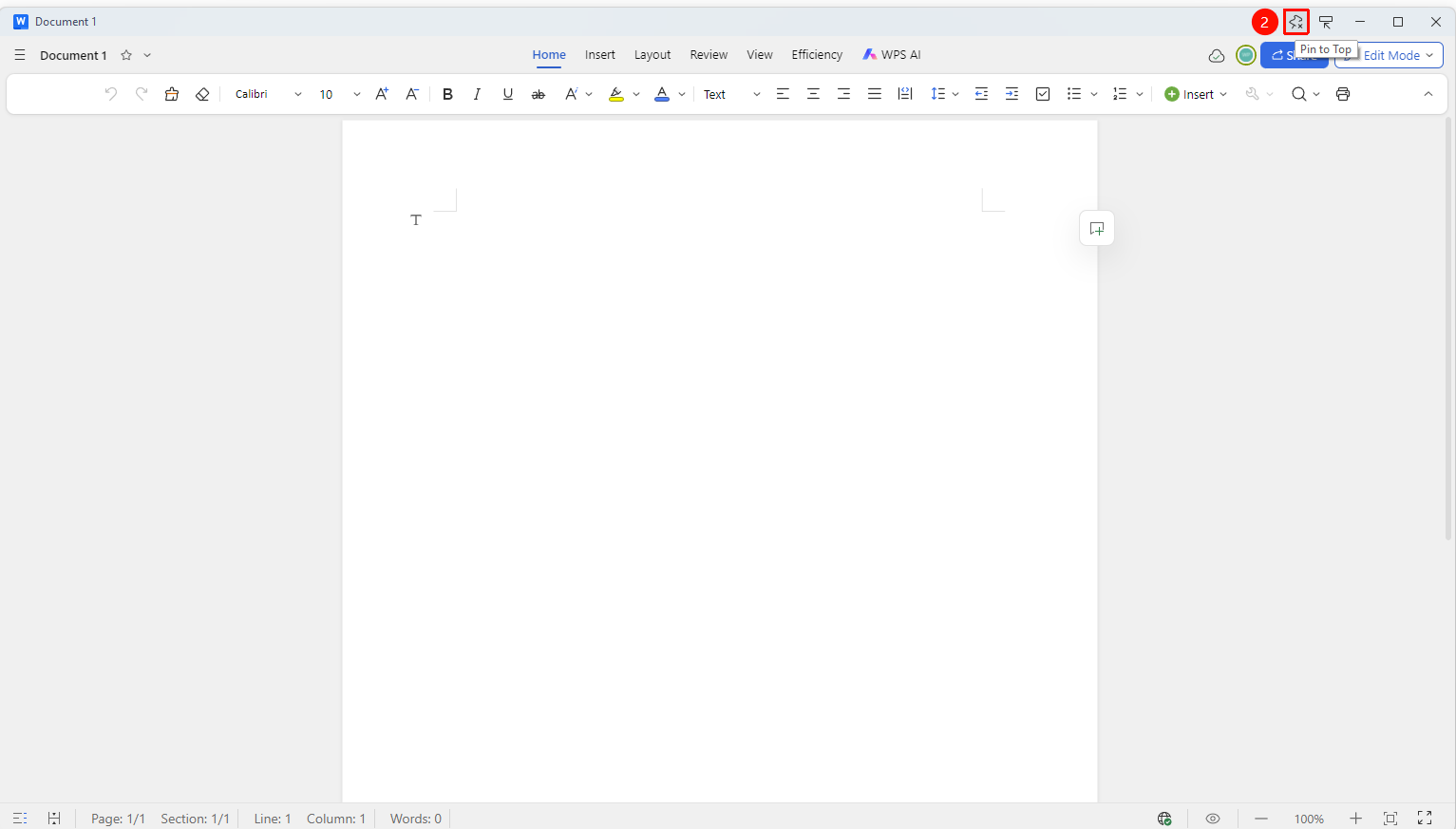Screen dimensions: 1456x829
Task: Click the Format Painter icon
Action: tap(172, 94)
